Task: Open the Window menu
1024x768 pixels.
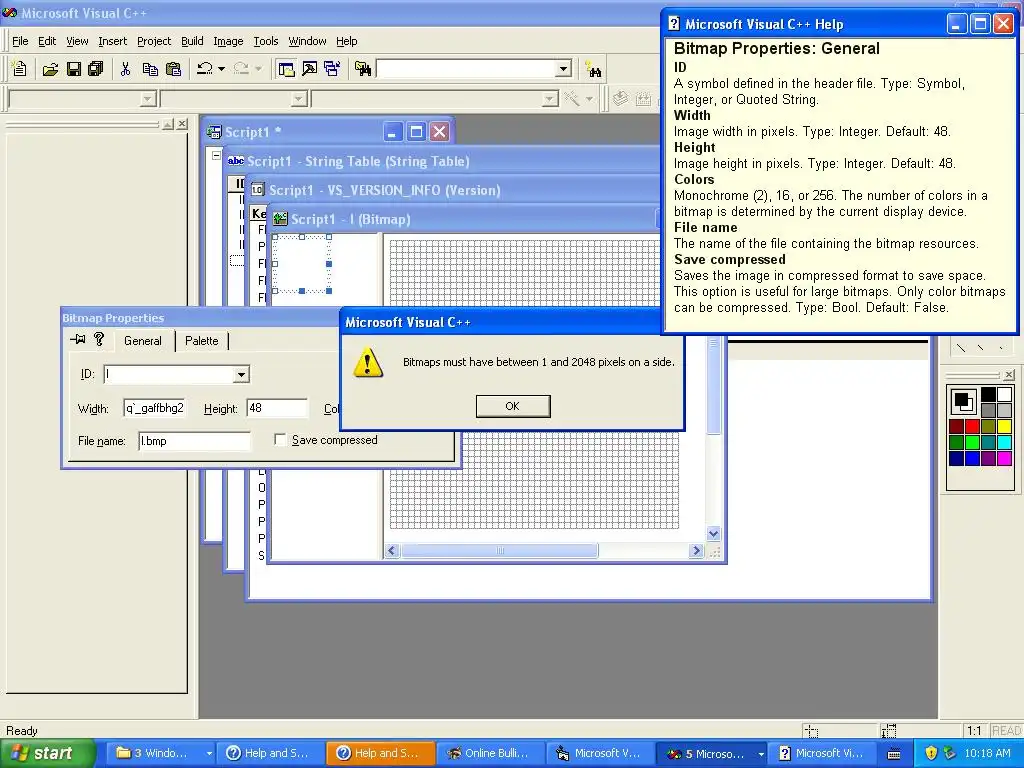Action: (x=308, y=41)
